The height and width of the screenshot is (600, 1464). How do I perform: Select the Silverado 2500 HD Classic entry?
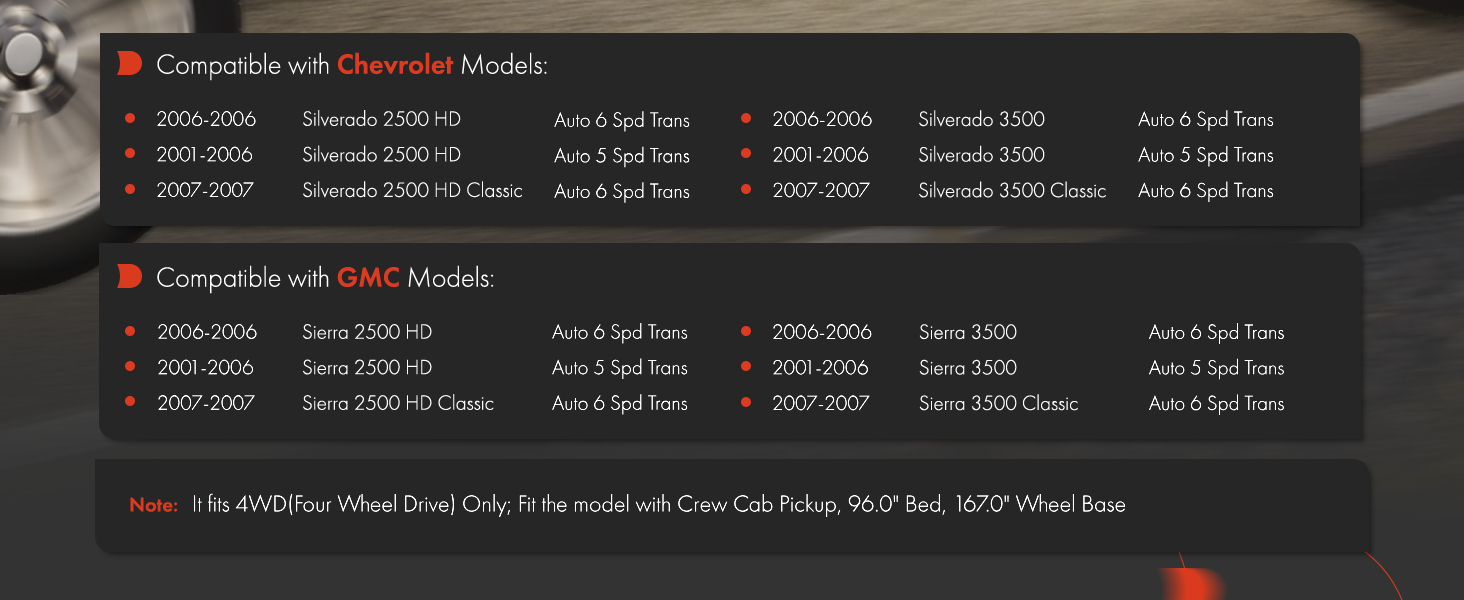[x=412, y=190]
